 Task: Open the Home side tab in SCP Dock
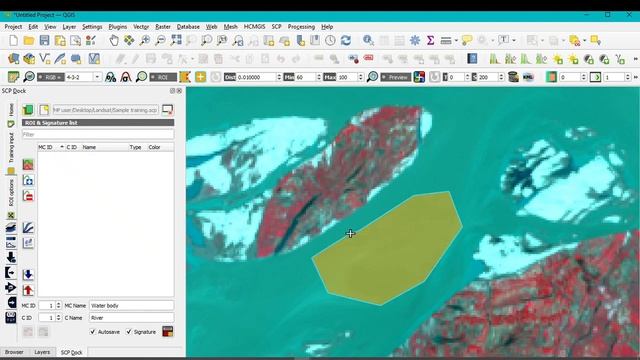tap(11, 109)
